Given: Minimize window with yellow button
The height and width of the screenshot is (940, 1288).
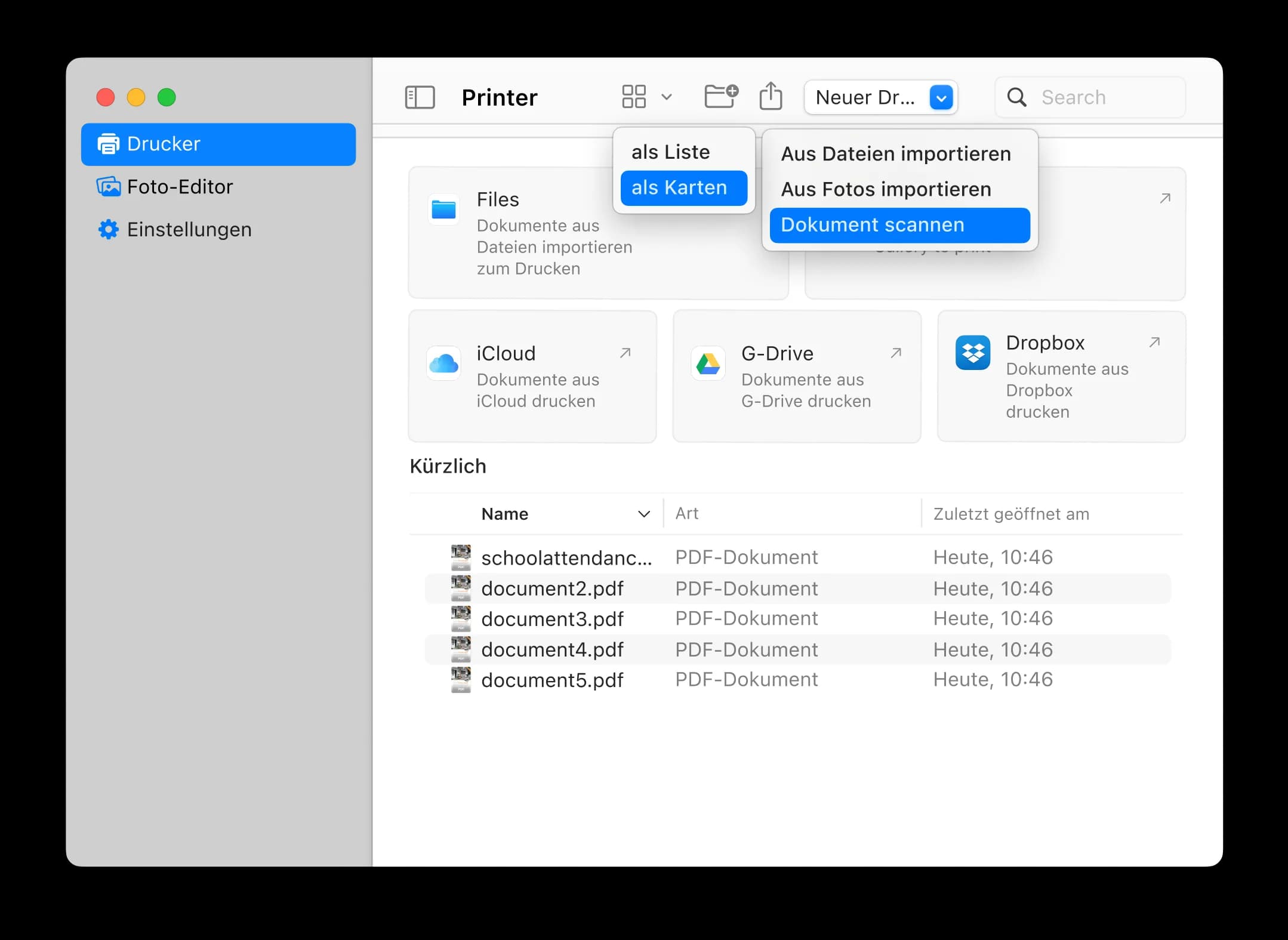Looking at the screenshot, I should point(136,97).
